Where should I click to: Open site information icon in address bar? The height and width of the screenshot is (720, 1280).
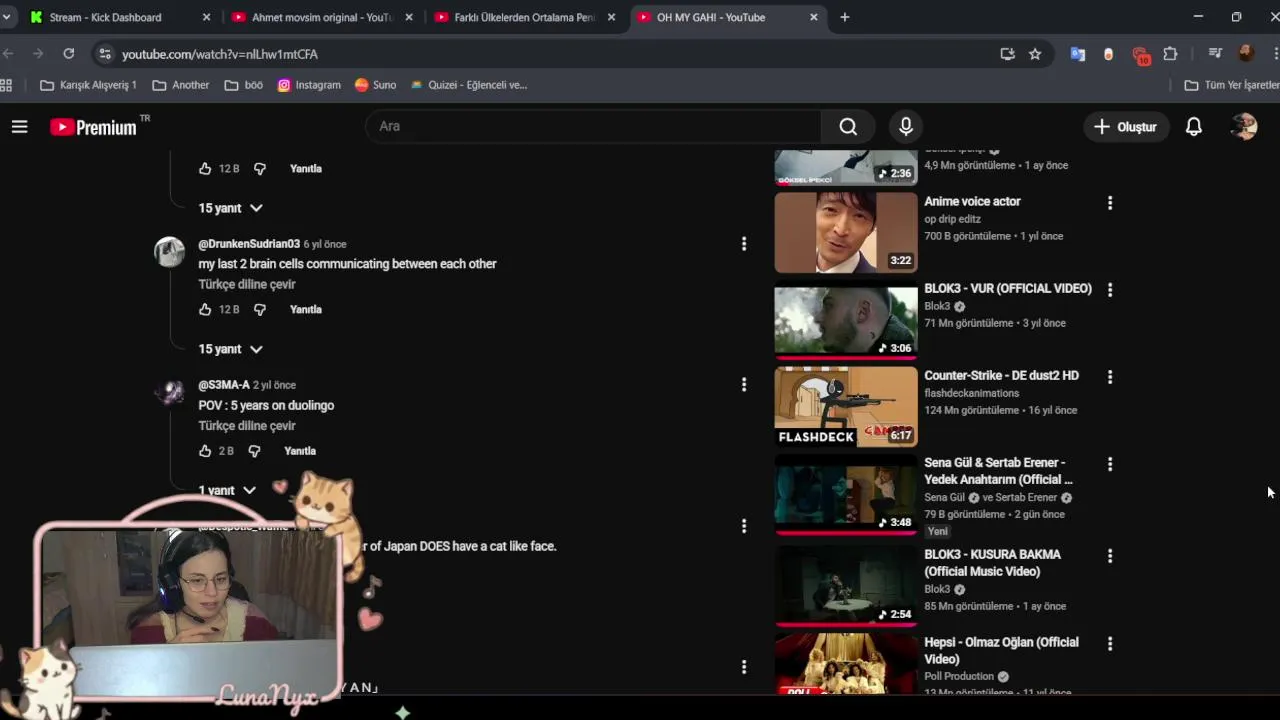pos(105,54)
